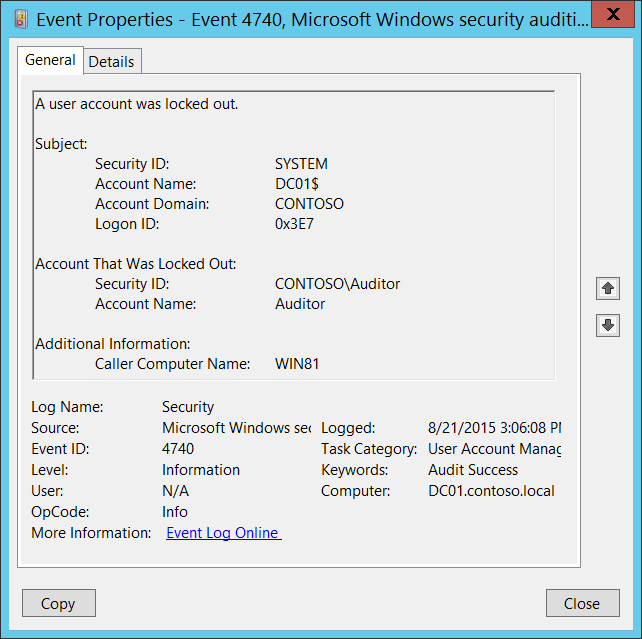This screenshot has height=639, width=642.
Task: Click the Source value Microsoft Windows
Action: tap(236, 428)
